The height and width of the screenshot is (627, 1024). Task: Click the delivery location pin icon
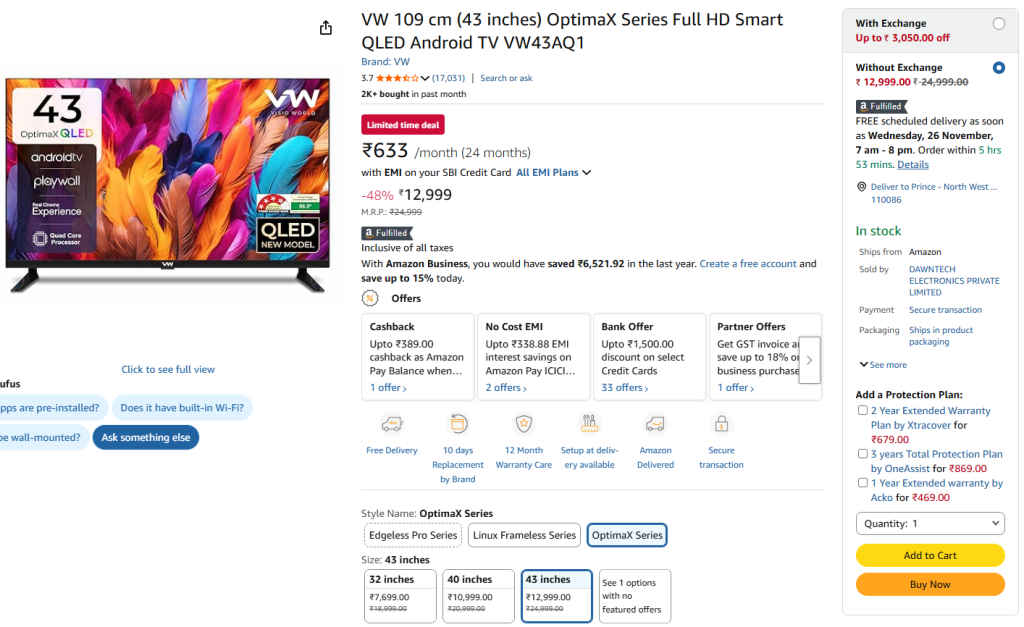pyautogui.click(x=863, y=186)
